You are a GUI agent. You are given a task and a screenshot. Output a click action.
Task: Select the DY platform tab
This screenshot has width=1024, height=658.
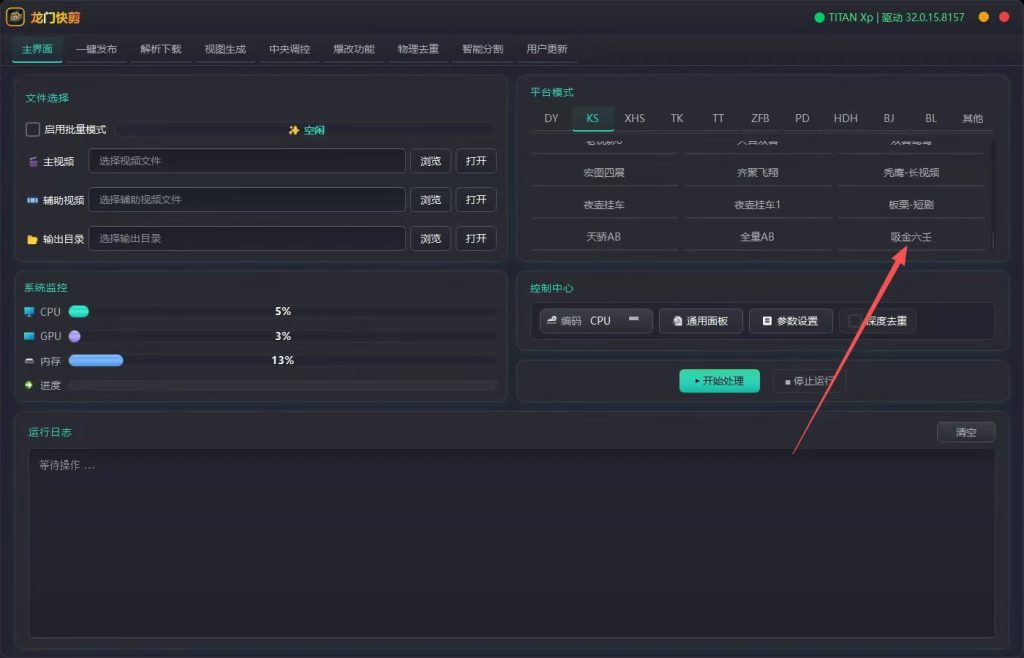(551, 118)
